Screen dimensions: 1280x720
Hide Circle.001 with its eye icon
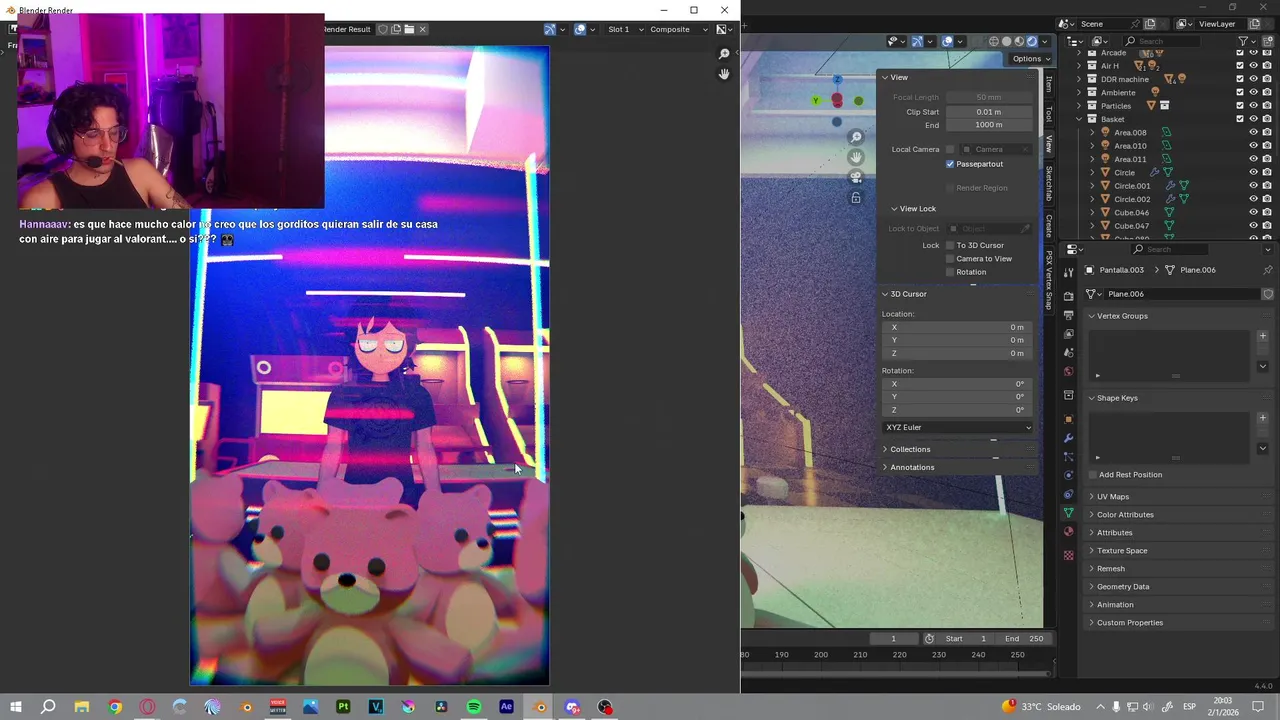pyautogui.click(x=1253, y=185)
